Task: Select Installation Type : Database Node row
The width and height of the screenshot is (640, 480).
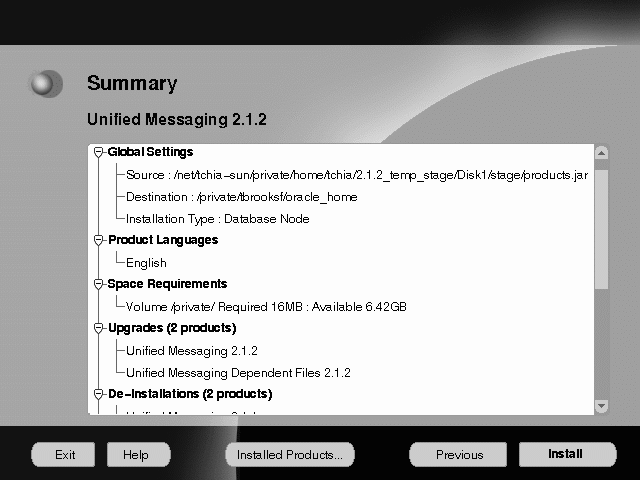Action: [x=218, y=219]
